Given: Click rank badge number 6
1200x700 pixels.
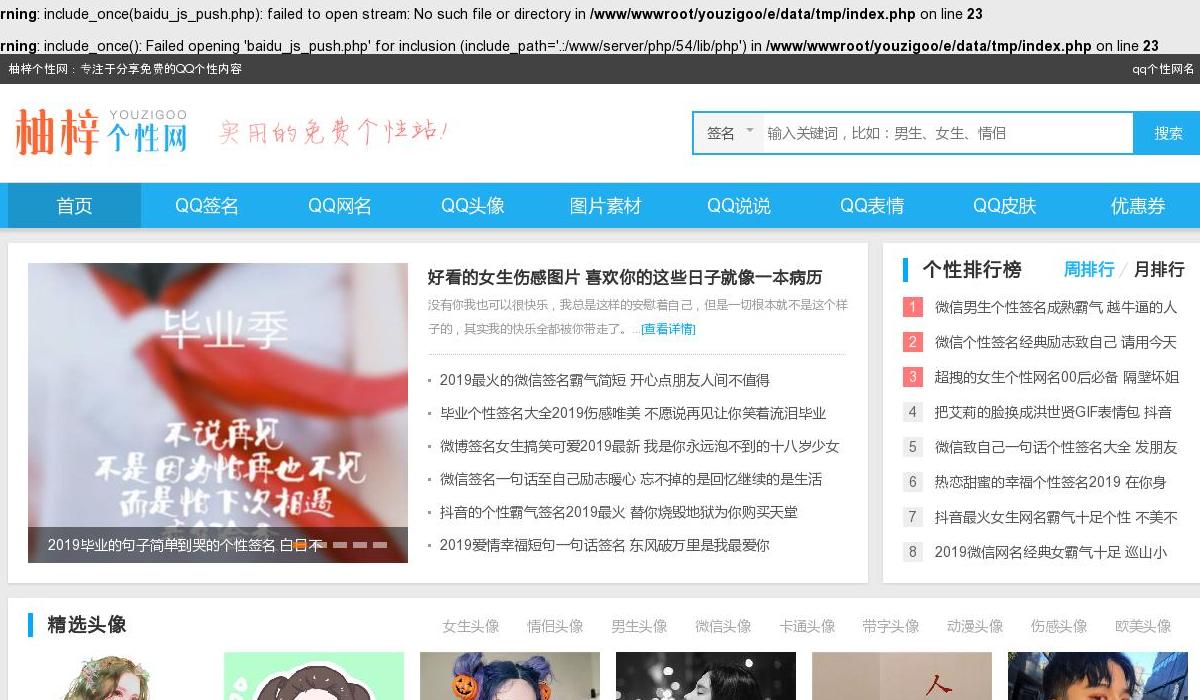Looking at the screenshot, I should coord(912,482).
